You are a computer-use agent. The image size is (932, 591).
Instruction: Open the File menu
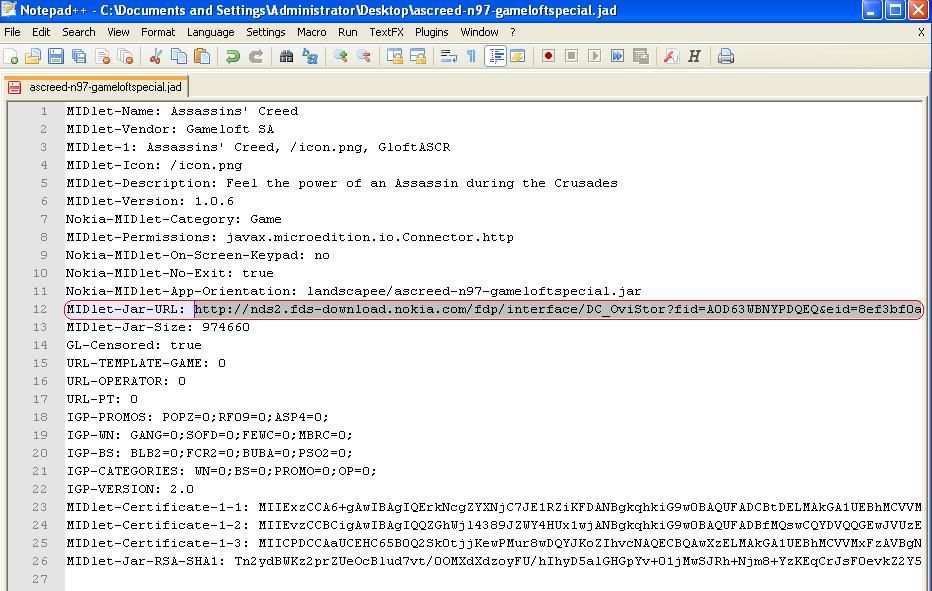12,32
